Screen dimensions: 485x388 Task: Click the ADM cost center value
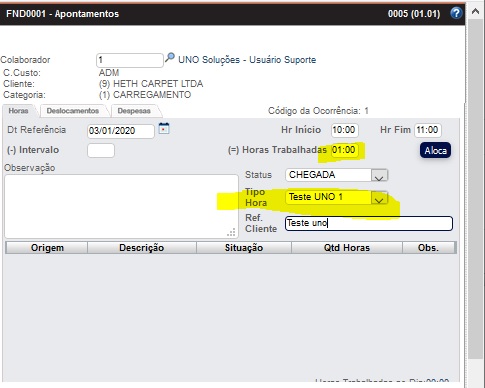pos(109,73)
